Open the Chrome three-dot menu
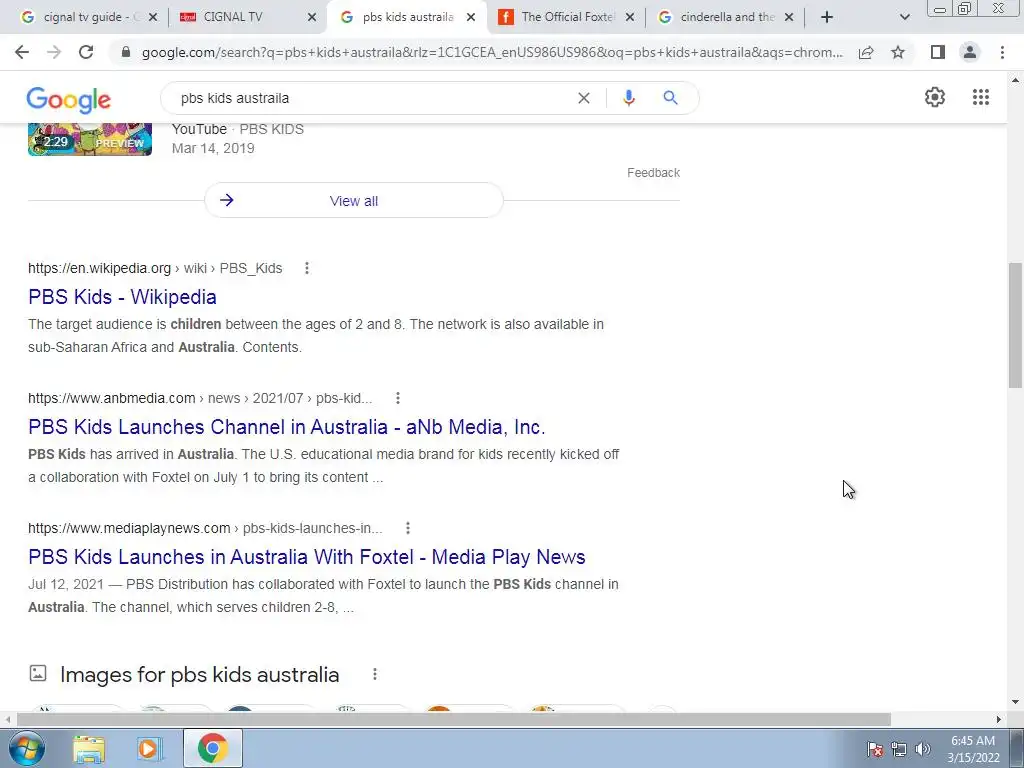The height and width of the screenshot is (768, 1024). (1002, 52)
